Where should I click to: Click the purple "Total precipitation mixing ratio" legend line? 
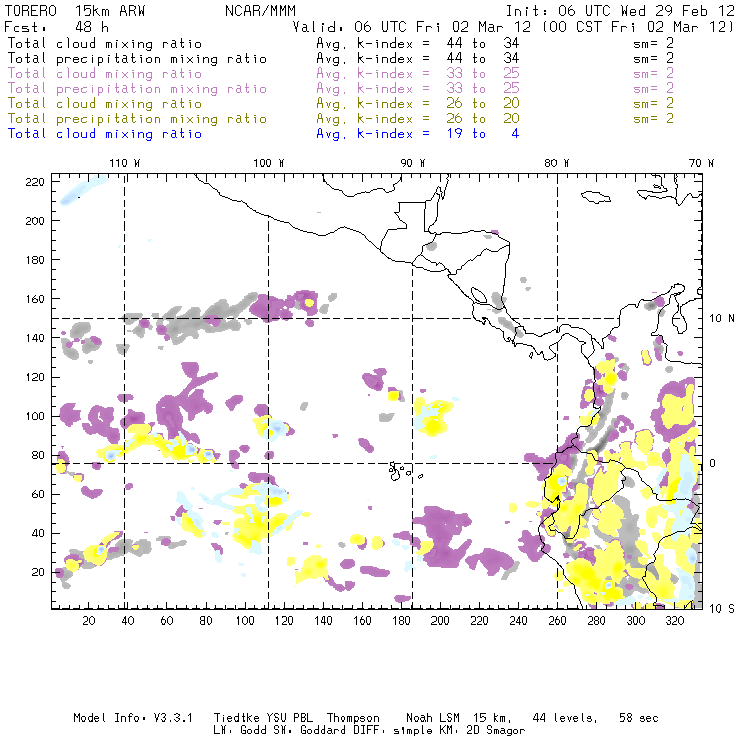[x=137, y=89]
